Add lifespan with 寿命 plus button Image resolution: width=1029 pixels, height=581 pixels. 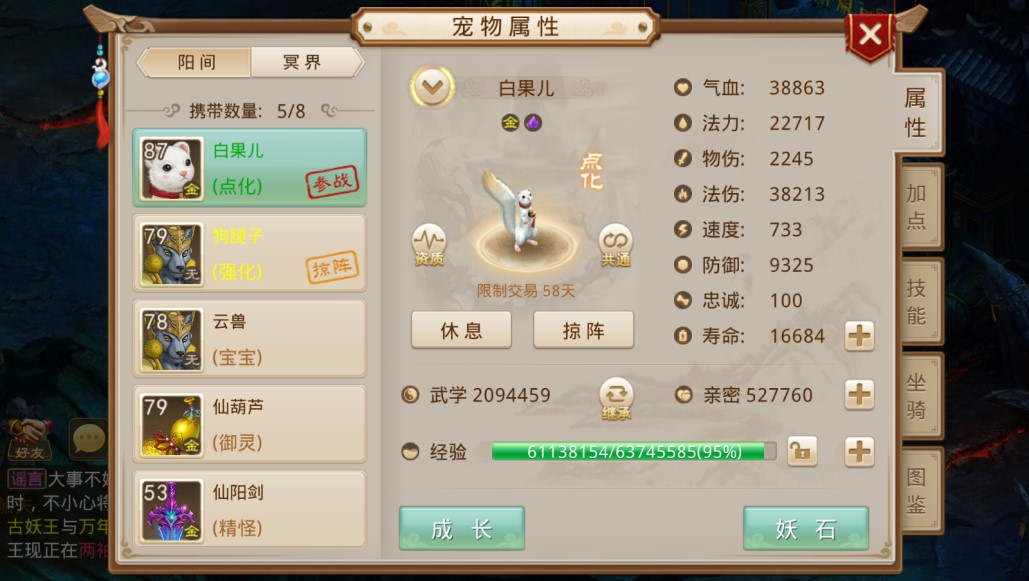tap(859, 336)
